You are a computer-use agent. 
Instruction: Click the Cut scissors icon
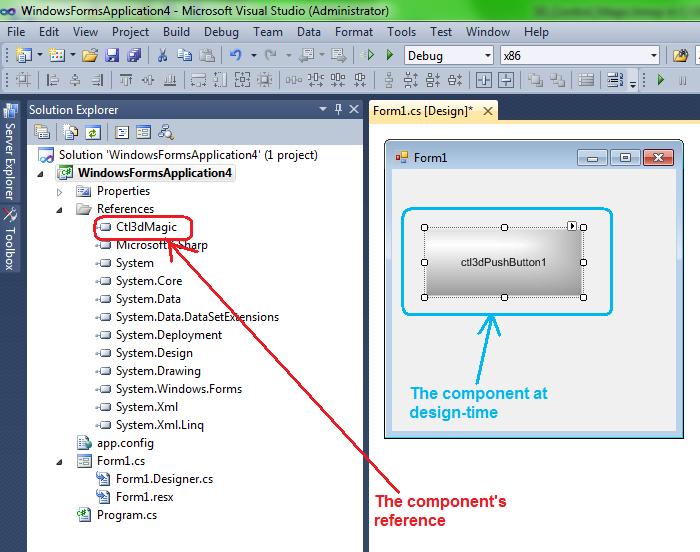(162, 56)
